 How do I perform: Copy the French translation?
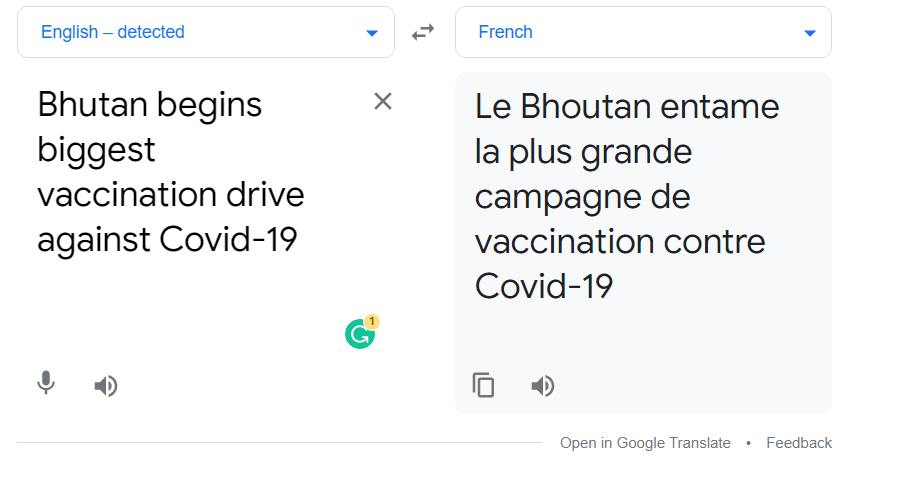[483, 385]
